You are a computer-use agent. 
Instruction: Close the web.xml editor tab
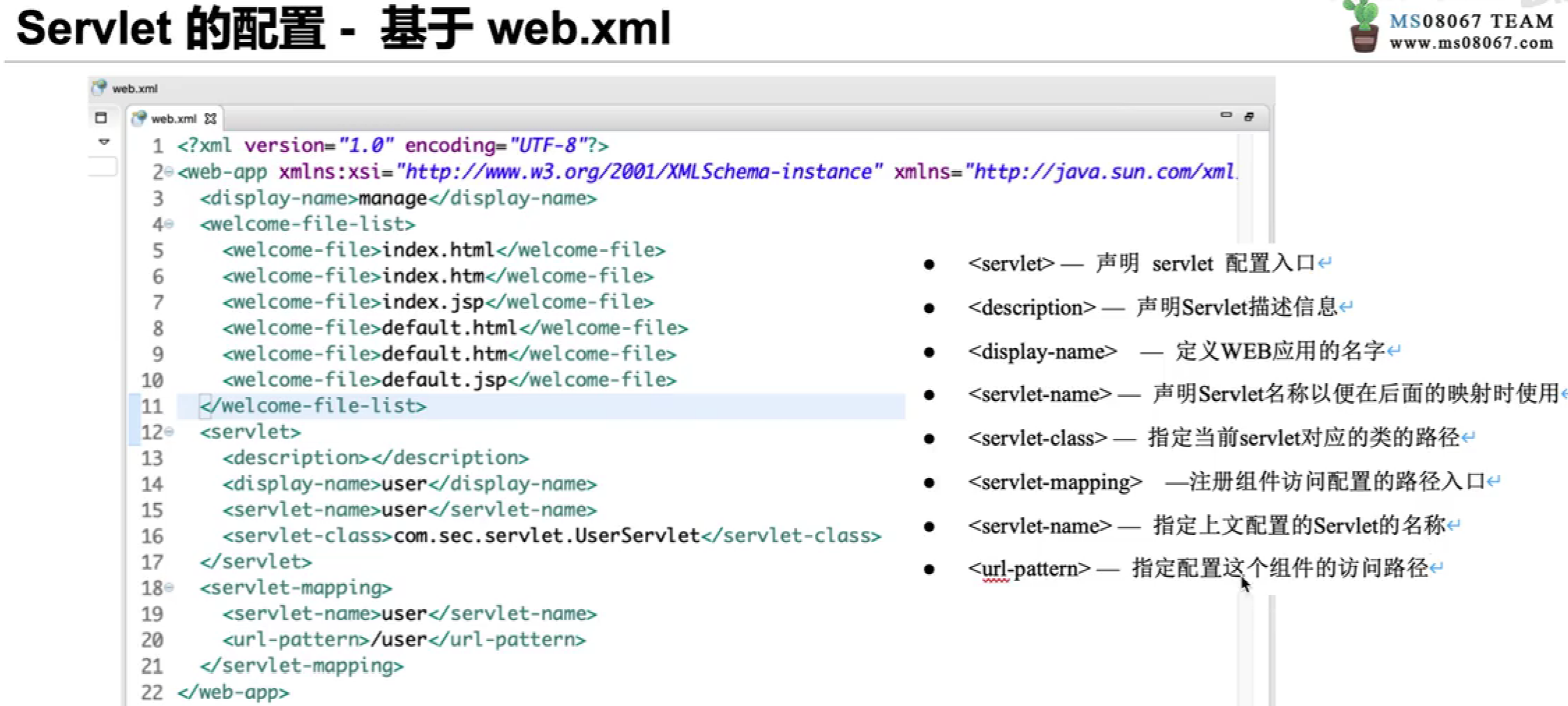coord(211,119)
